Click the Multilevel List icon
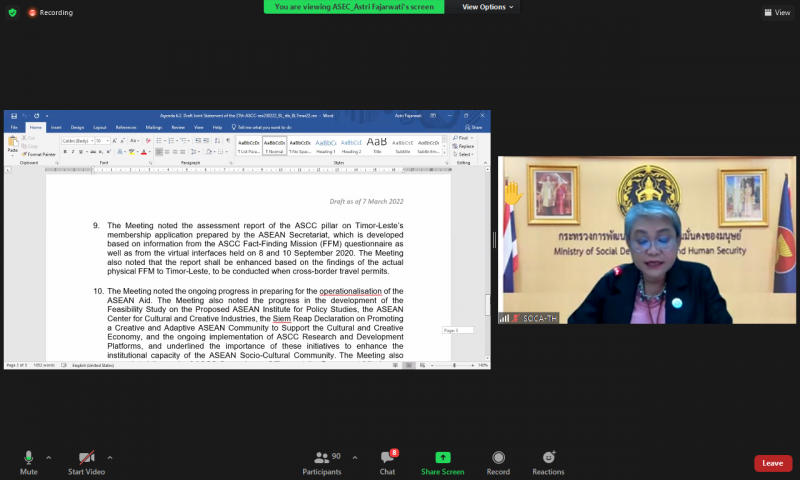Screen dimensions: 800x480 coord(183,140)
